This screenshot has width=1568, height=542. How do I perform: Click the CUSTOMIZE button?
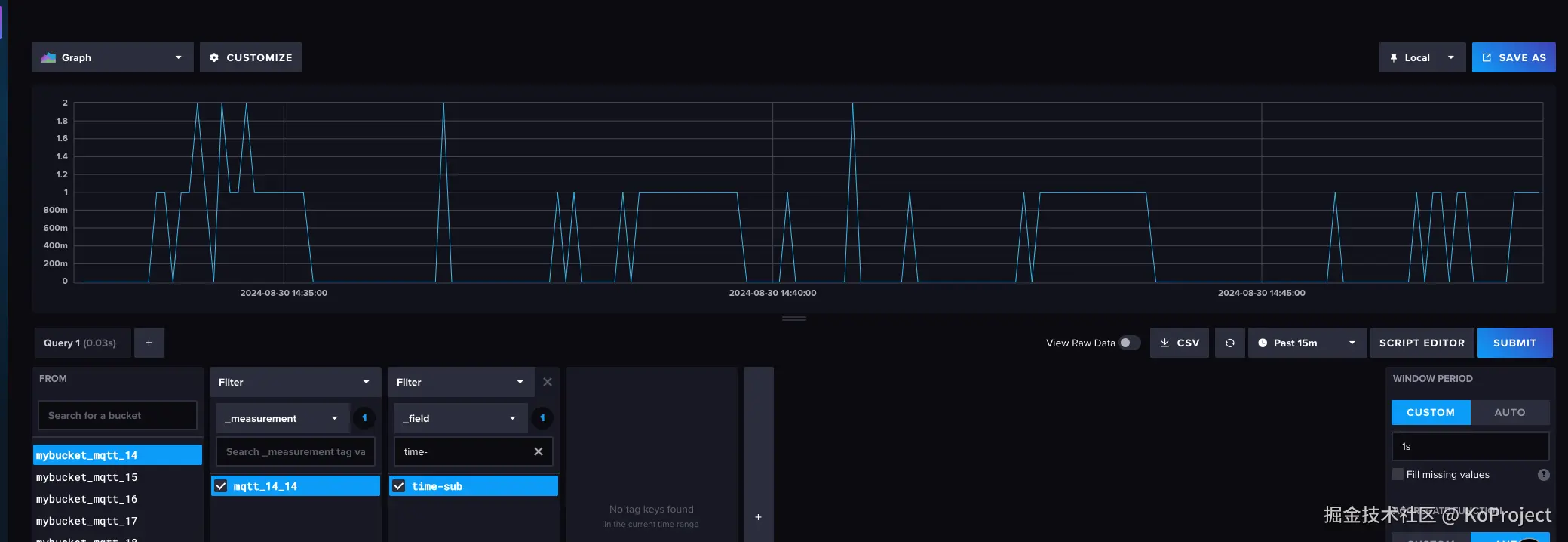click(x=250, y=57)
